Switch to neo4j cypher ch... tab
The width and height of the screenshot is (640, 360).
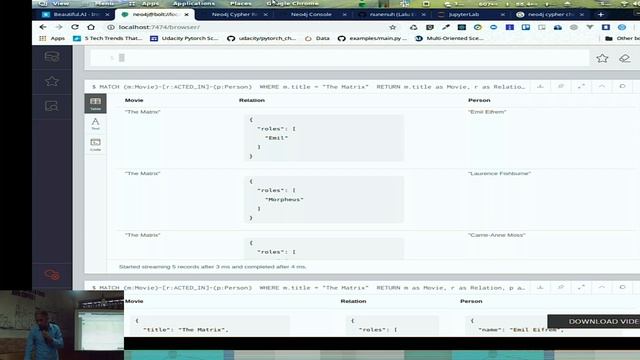[550, 14]
